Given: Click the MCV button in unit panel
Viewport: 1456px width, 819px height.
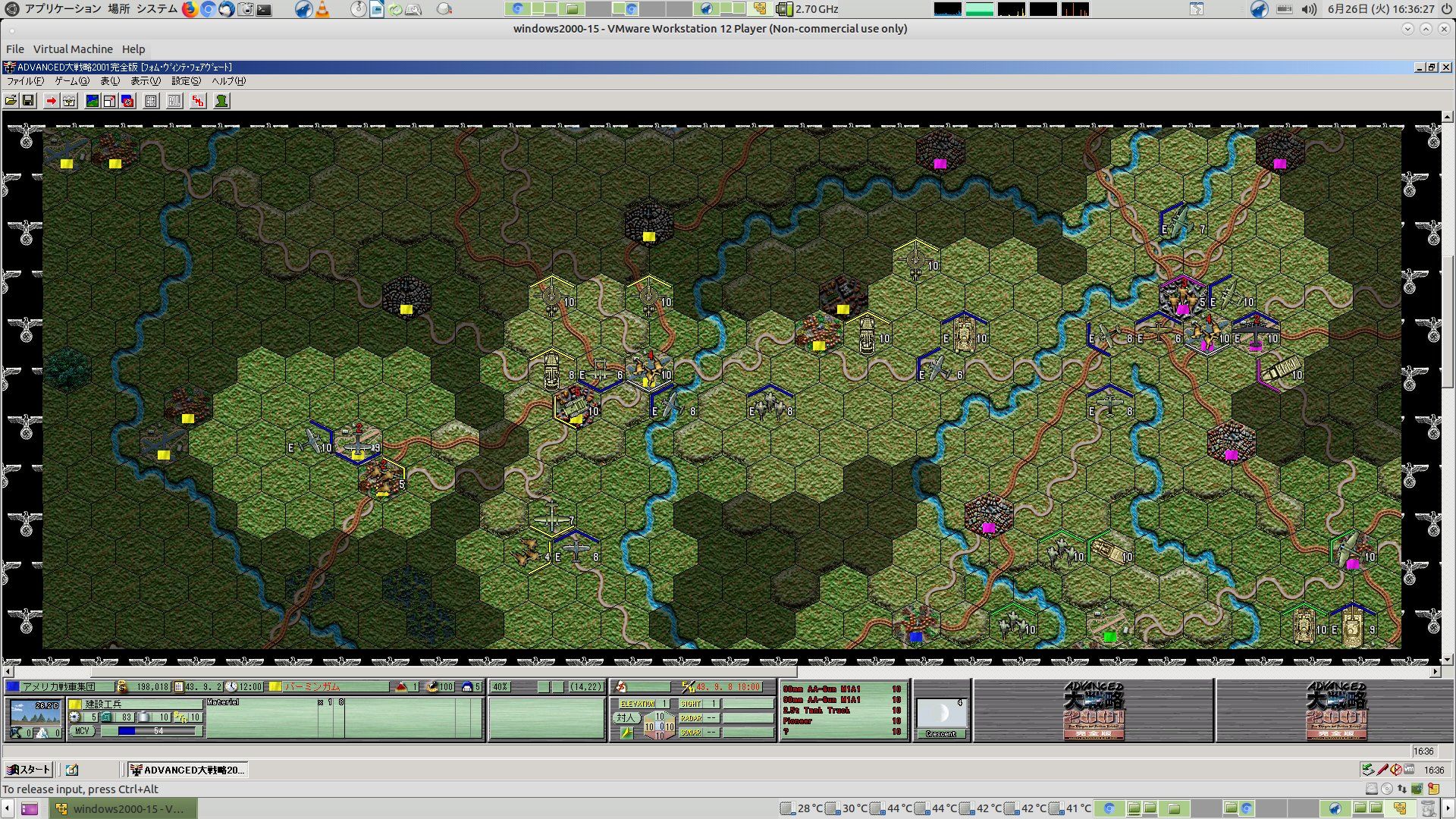Looking at the screenshot, I should point(82,731).
